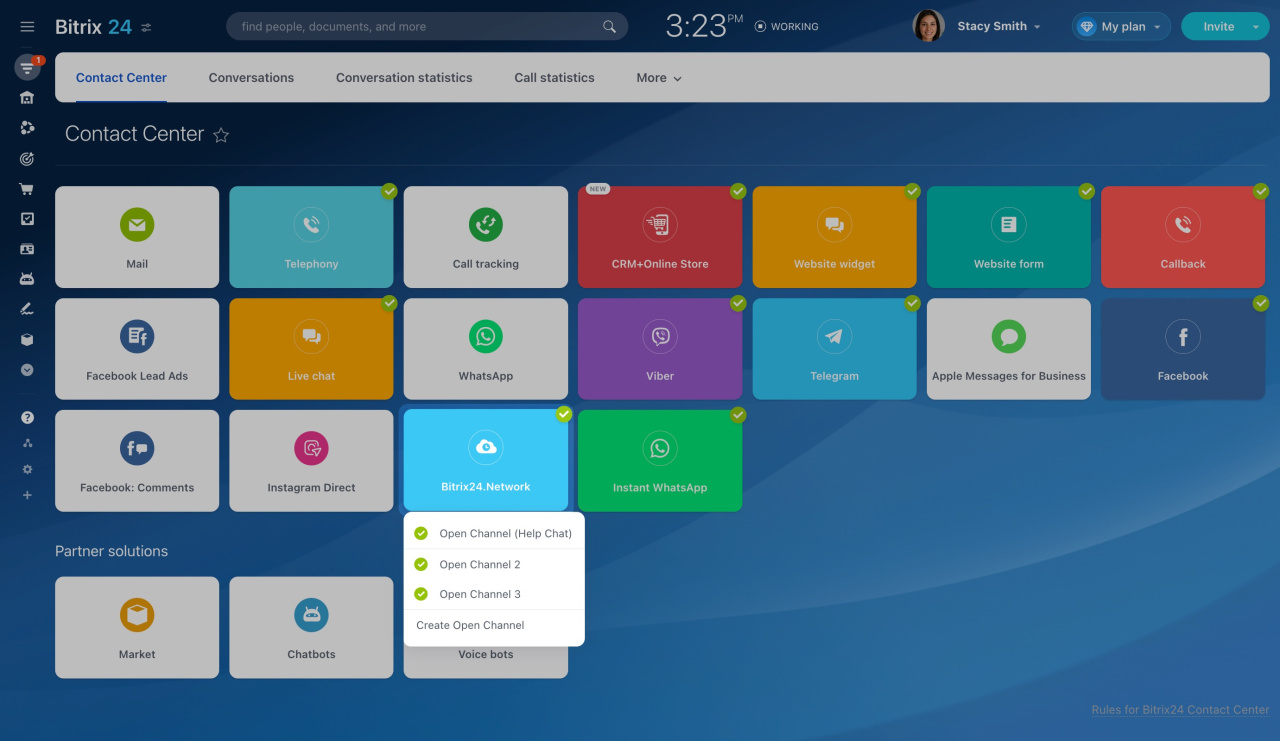Select Open Channel (Help Chat) checked item
Image resolution: width=1280 pixels, height=741 pixels.
494,533
